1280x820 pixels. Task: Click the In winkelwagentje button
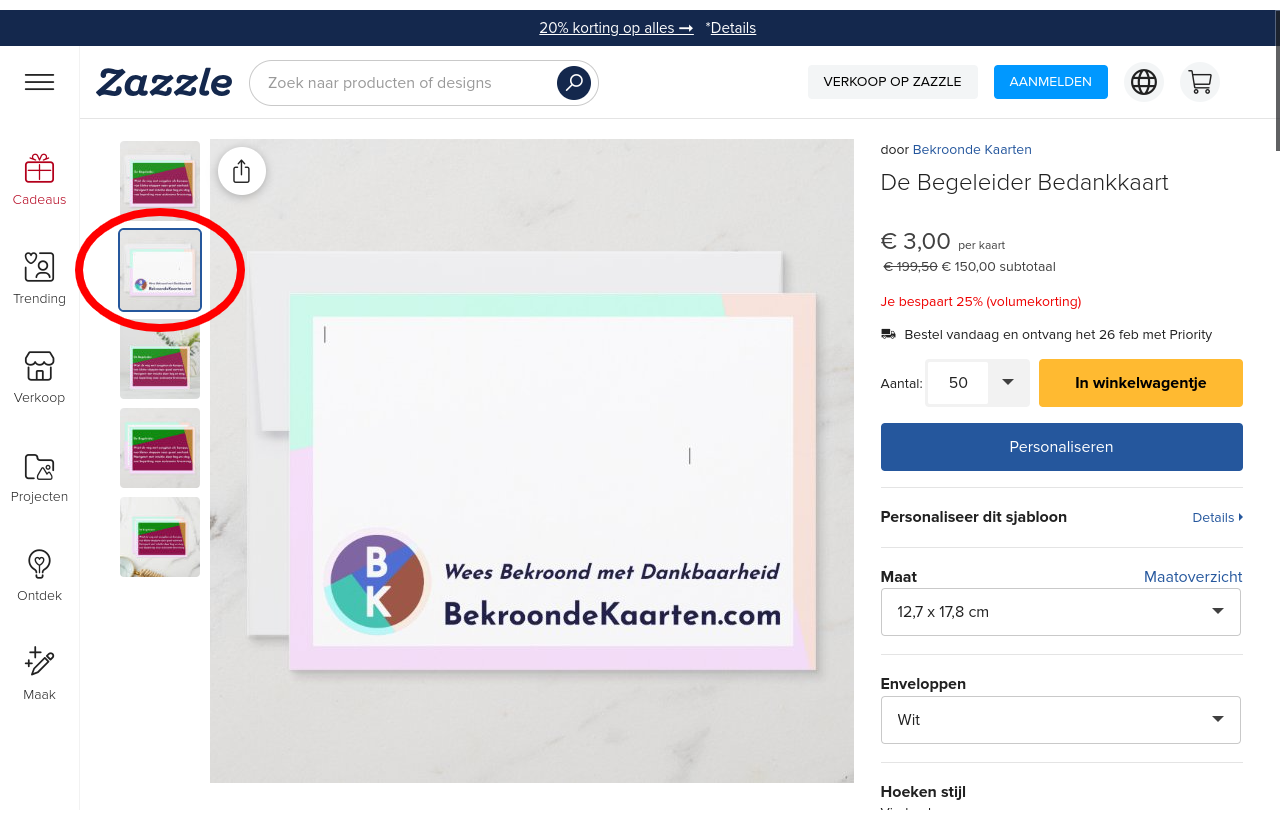1140,383
